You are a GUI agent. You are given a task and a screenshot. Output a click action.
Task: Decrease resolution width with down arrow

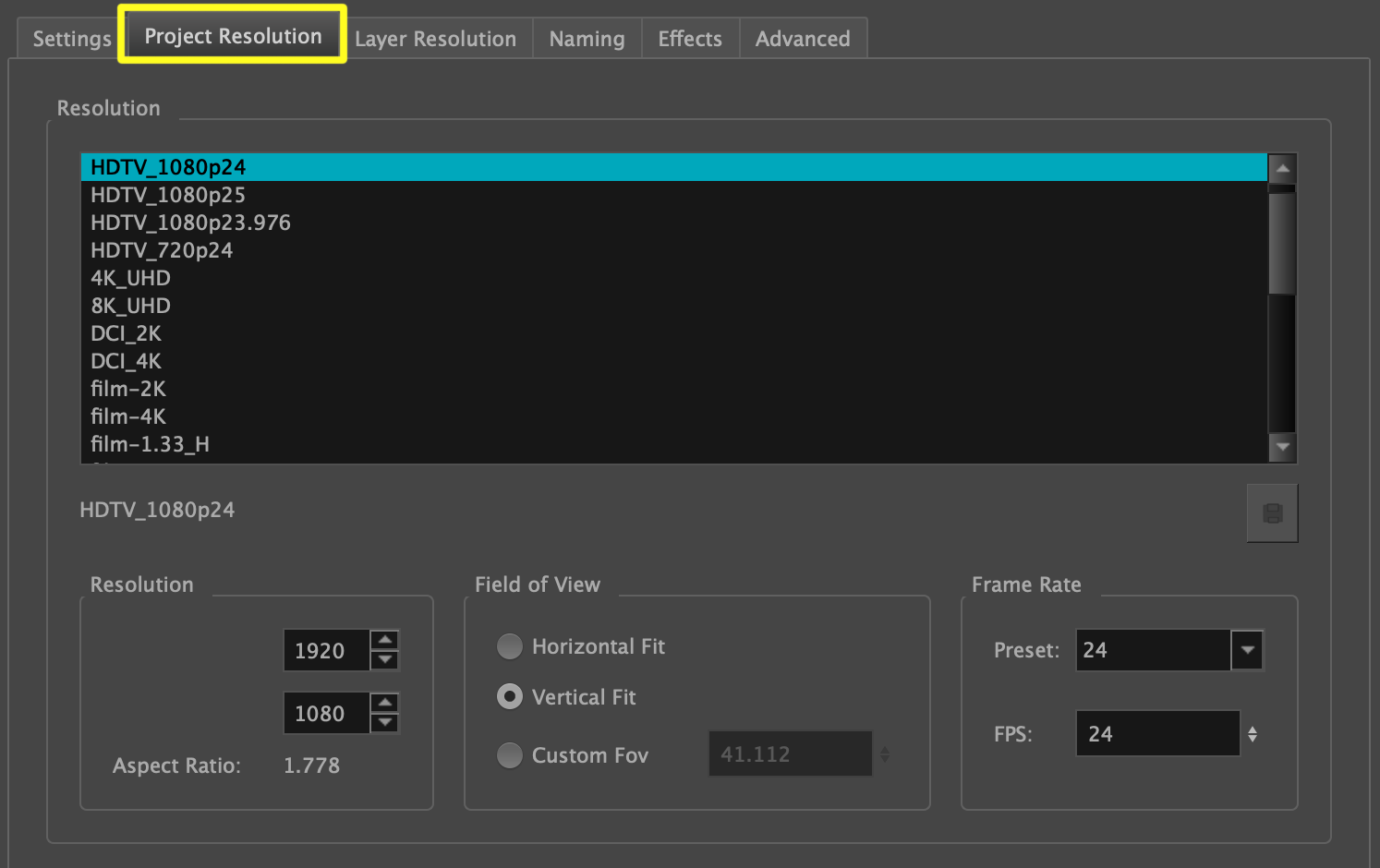[x=384, y=660]
